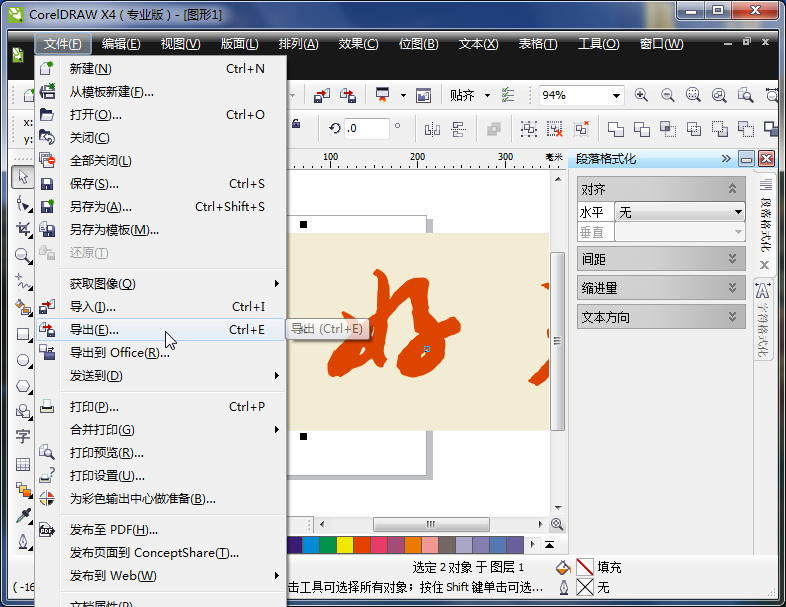Click the zoom in magnifier icon
Screen dimensions: 786x607
pos(641,95)
